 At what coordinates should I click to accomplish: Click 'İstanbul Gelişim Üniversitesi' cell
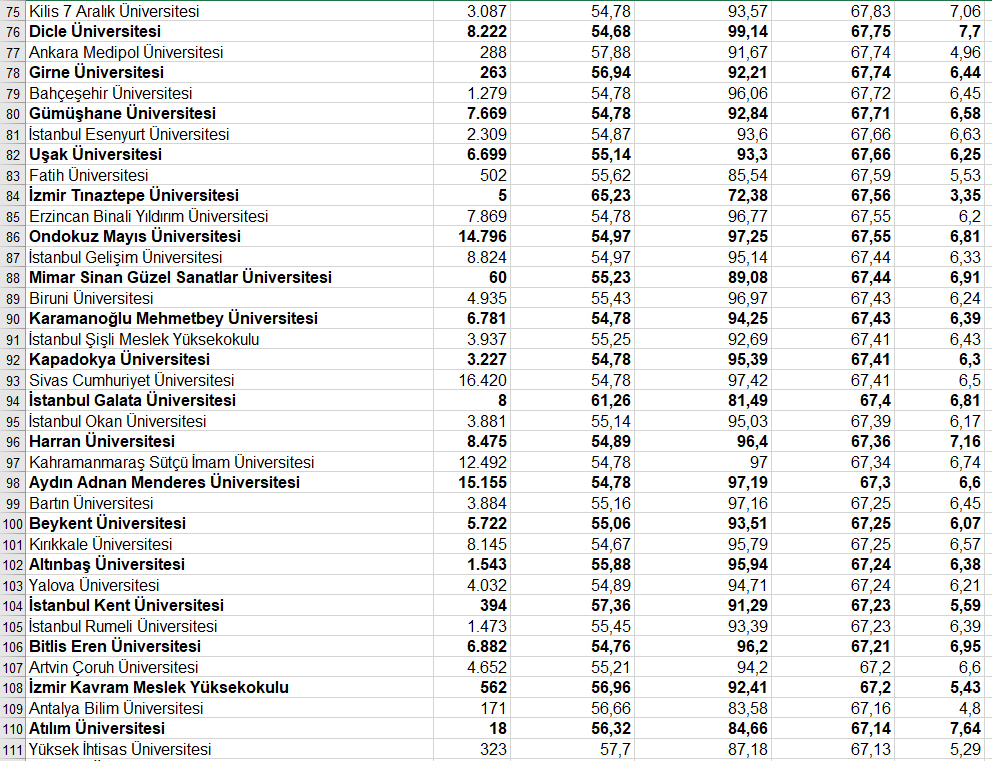(x=229, y=257)
